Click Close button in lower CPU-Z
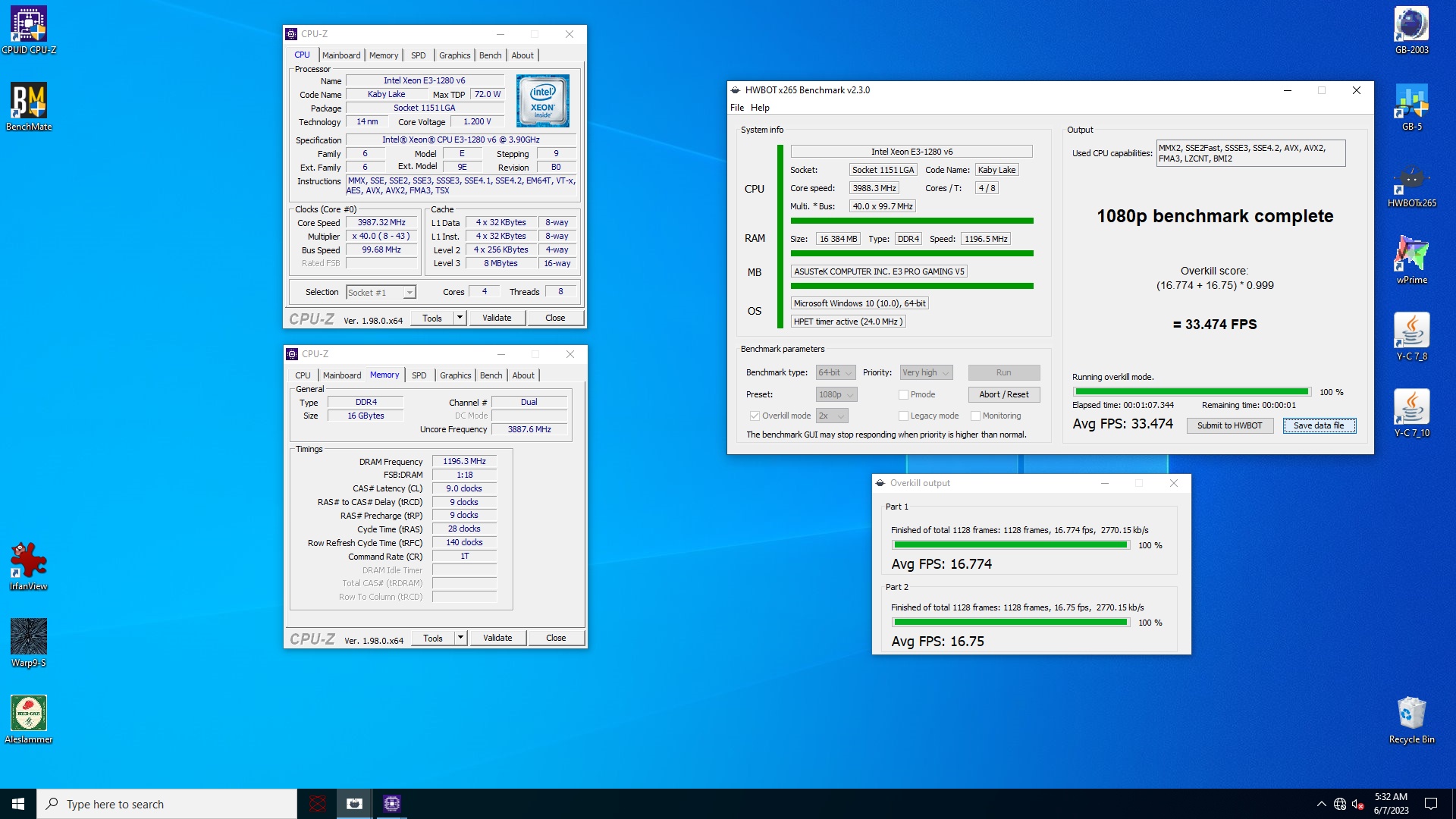The height and width of the screenshot is (819, 1456). tap(556, 638)
